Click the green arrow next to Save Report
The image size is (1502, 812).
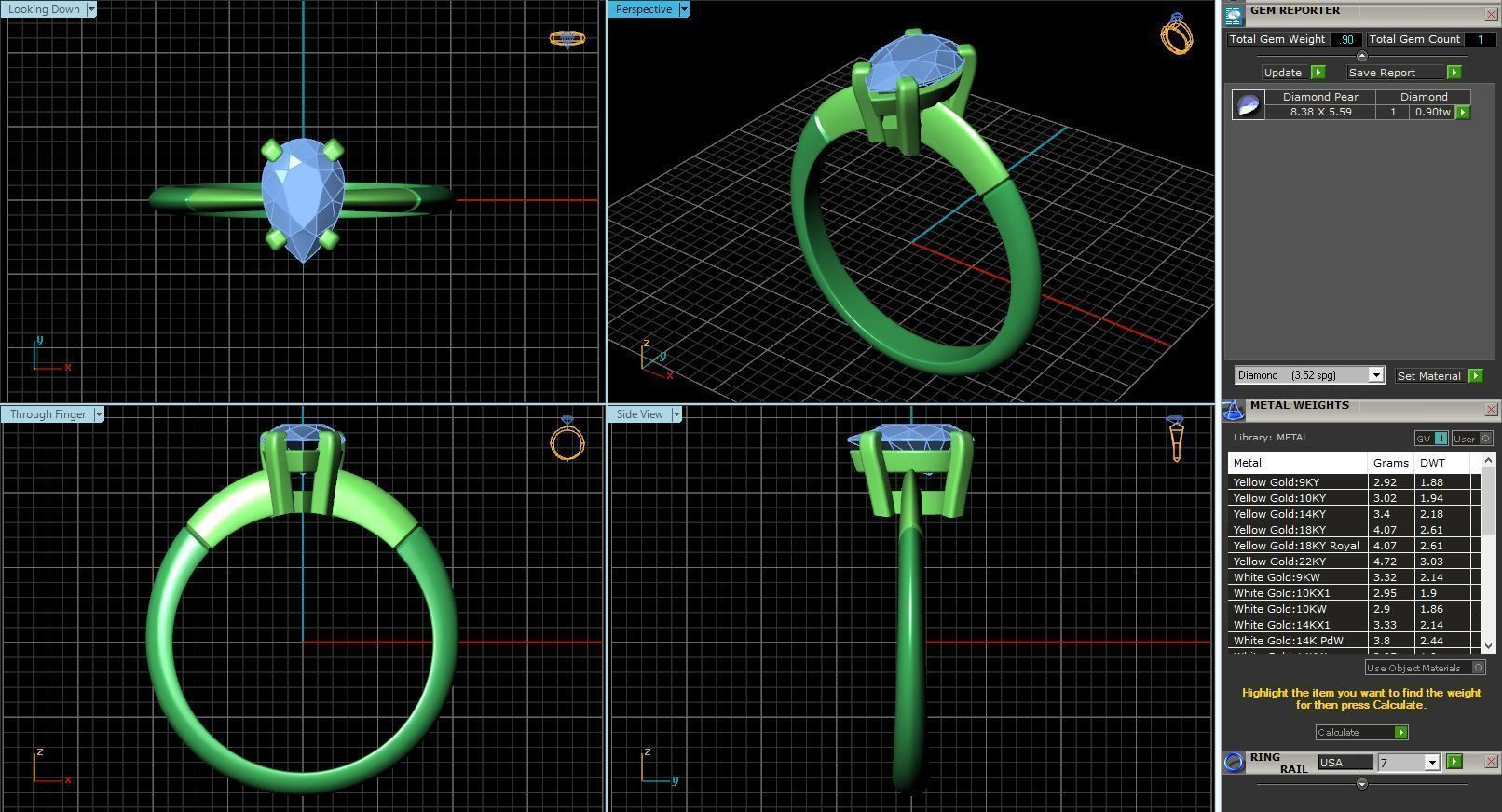(x=1454, y=72)
